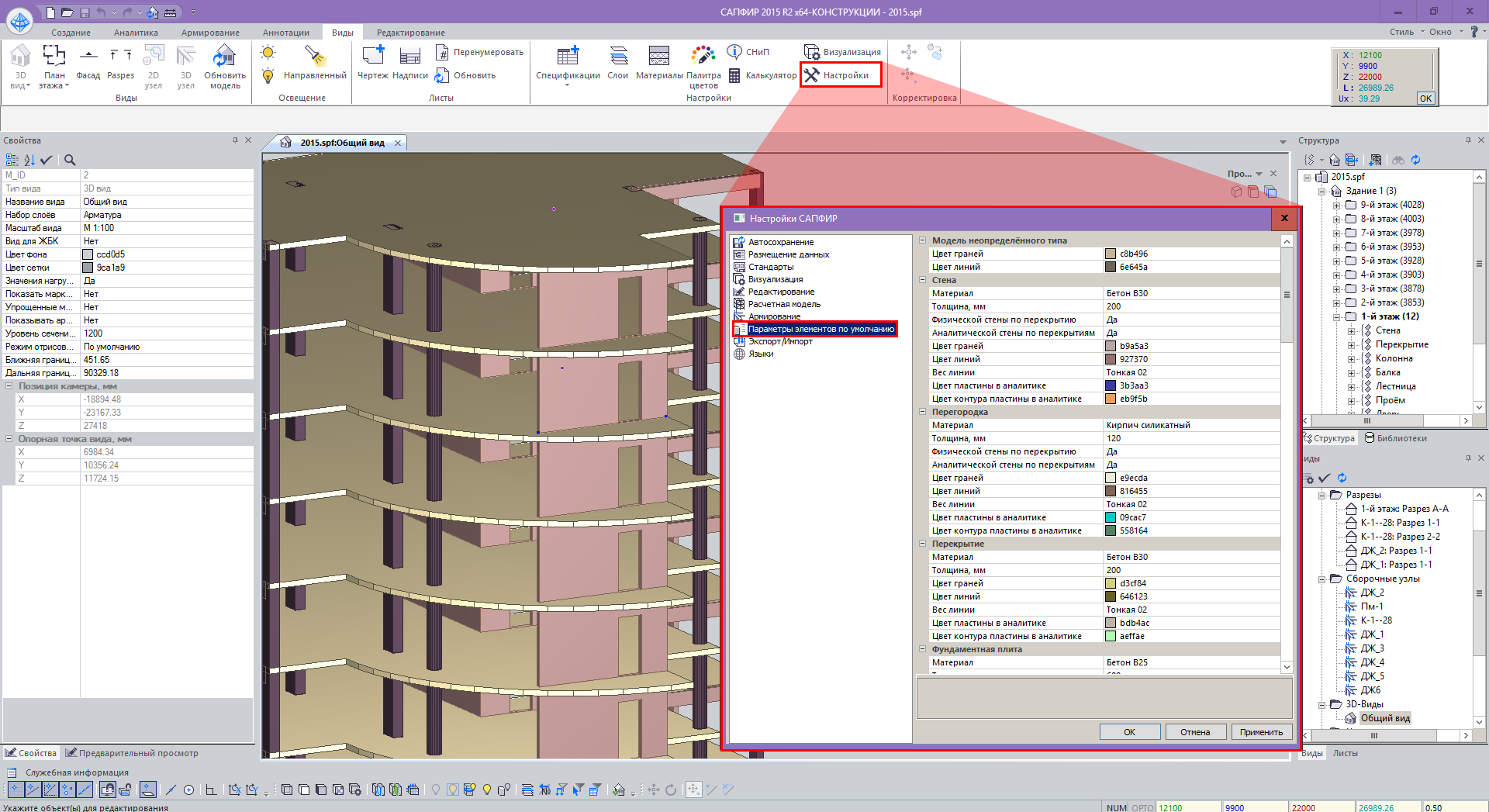The width and height of the screenshot is (1489, 812).
Task: Select Визуализация in settings category list
Action: [775, 279]
